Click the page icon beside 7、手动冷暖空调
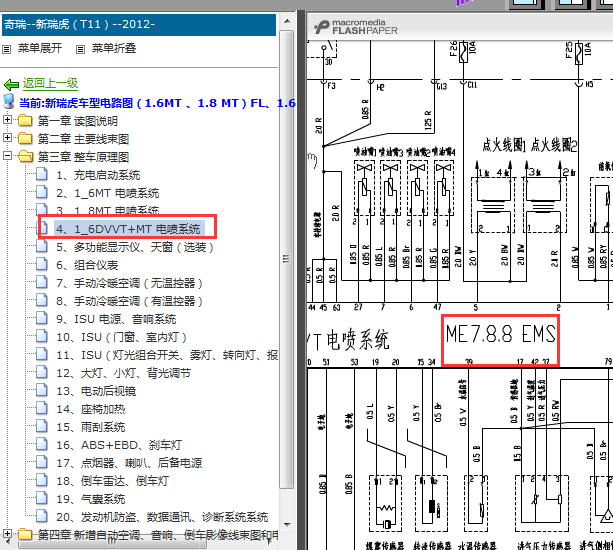The width and height of the screenshot is (613, 550). pos(42,282)
